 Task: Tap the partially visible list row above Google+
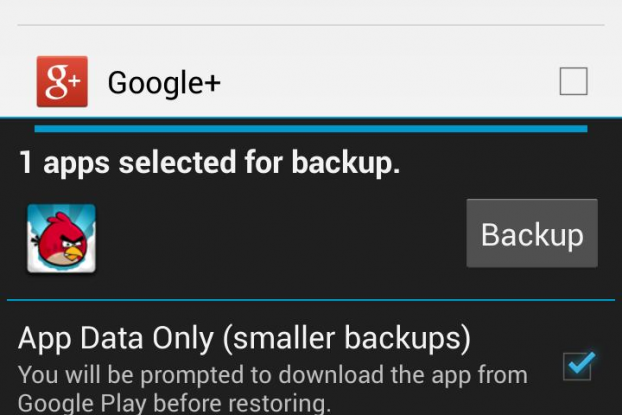[310, 10]
